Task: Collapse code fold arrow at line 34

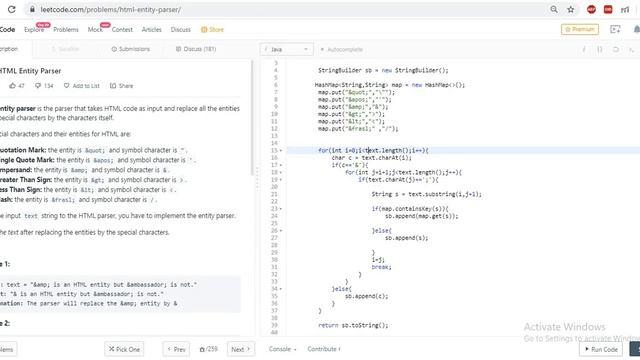Action: tap(281, 289)
